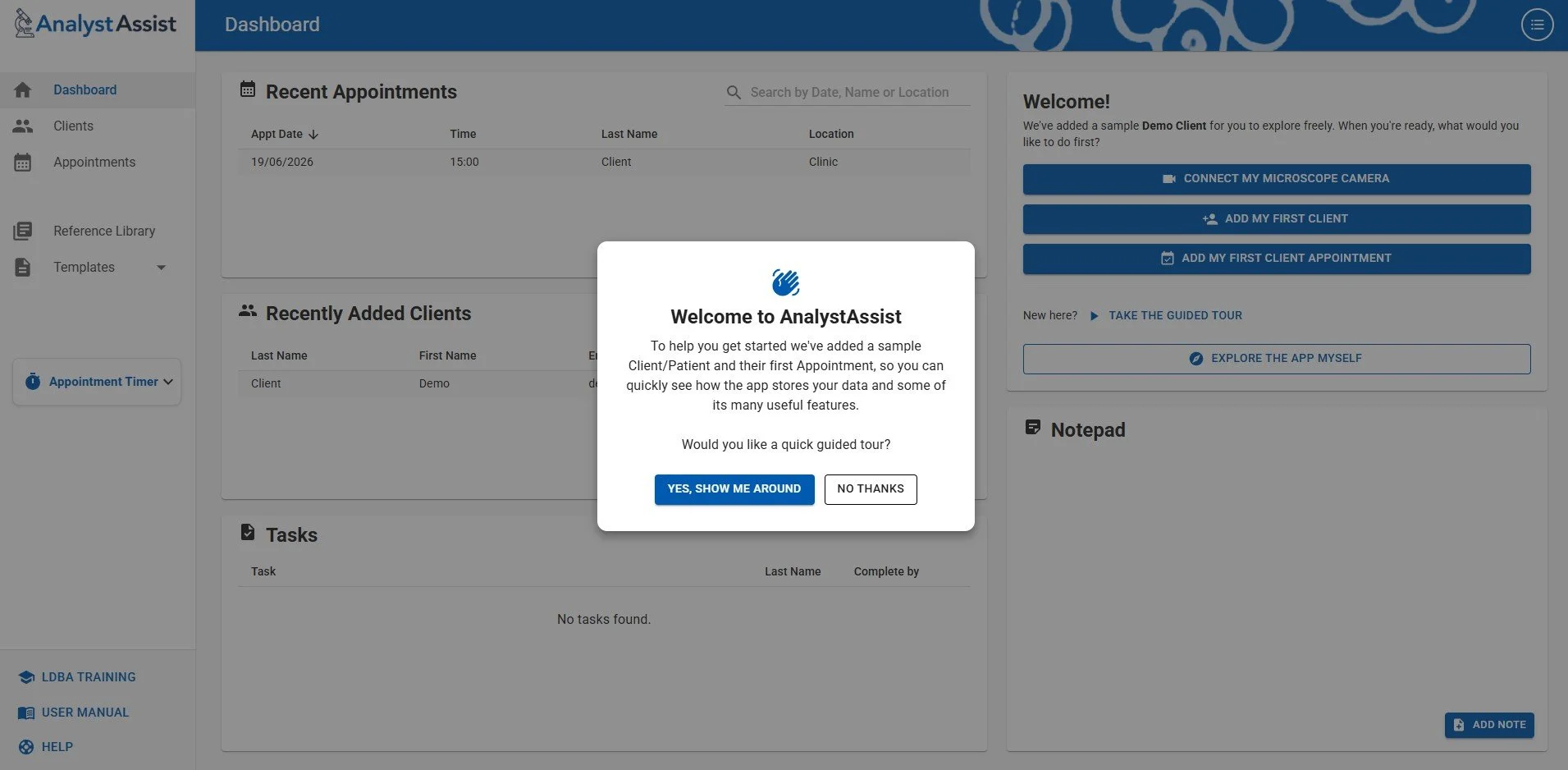Viewport: 1568px width, 770px height.
Task: Sort by Appt Date arrow
Action: coord(313,134)
